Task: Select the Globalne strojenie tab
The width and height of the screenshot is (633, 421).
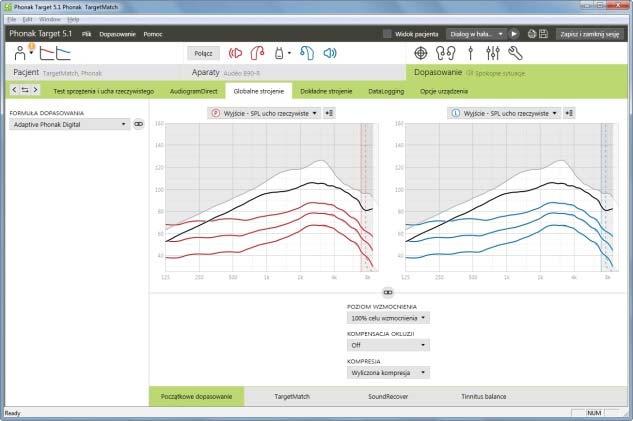Action: (258, 91)
